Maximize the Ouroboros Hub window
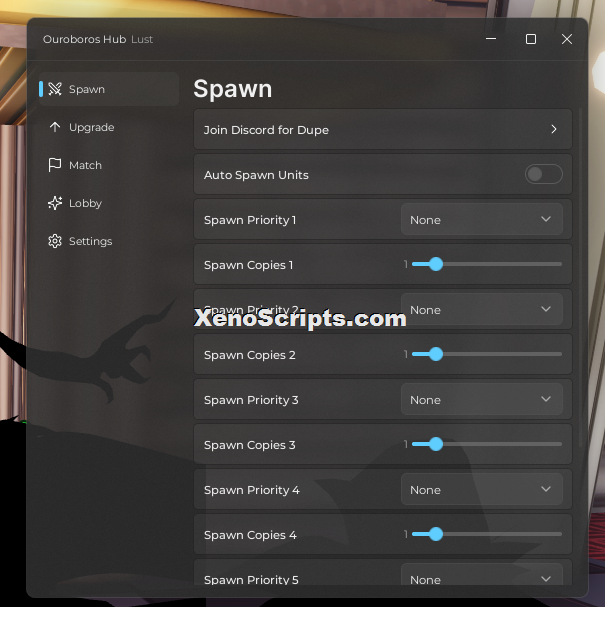Viewport: 605px width, 637px height. (531, 39)
